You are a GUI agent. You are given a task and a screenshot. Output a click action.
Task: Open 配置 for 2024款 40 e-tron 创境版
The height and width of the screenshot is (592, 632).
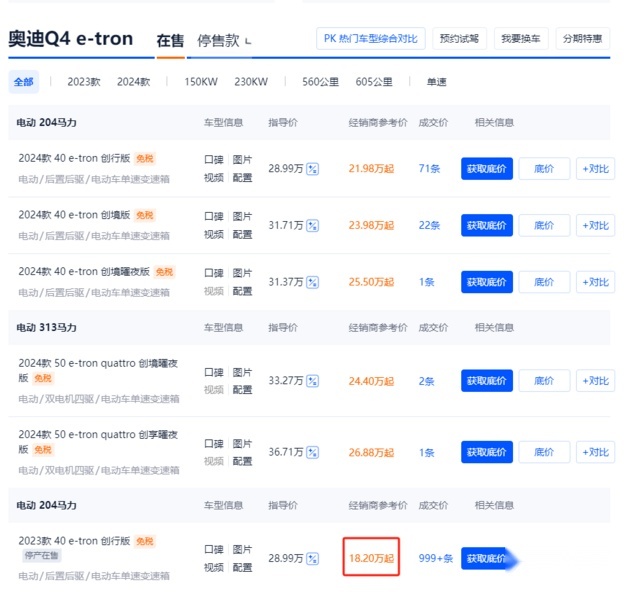pyautogui.click(x=242, y=235)
